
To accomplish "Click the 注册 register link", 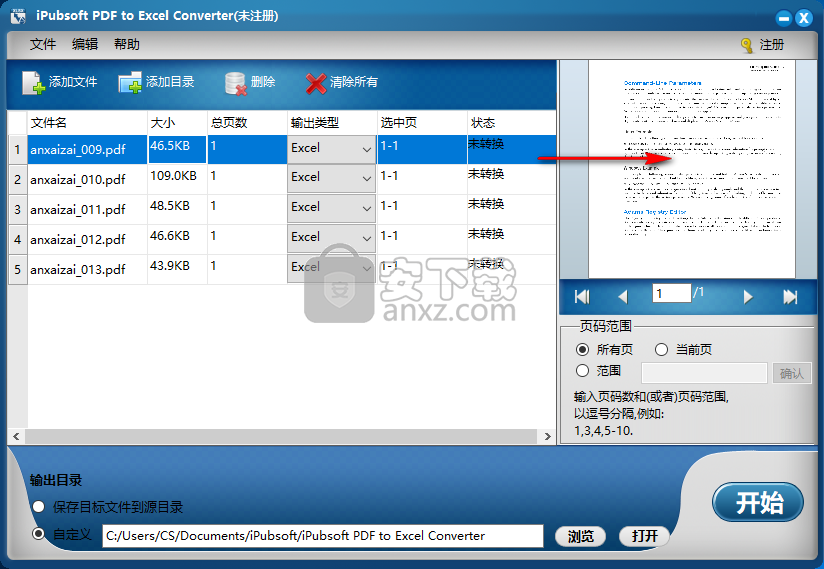I will pos(771,45).
